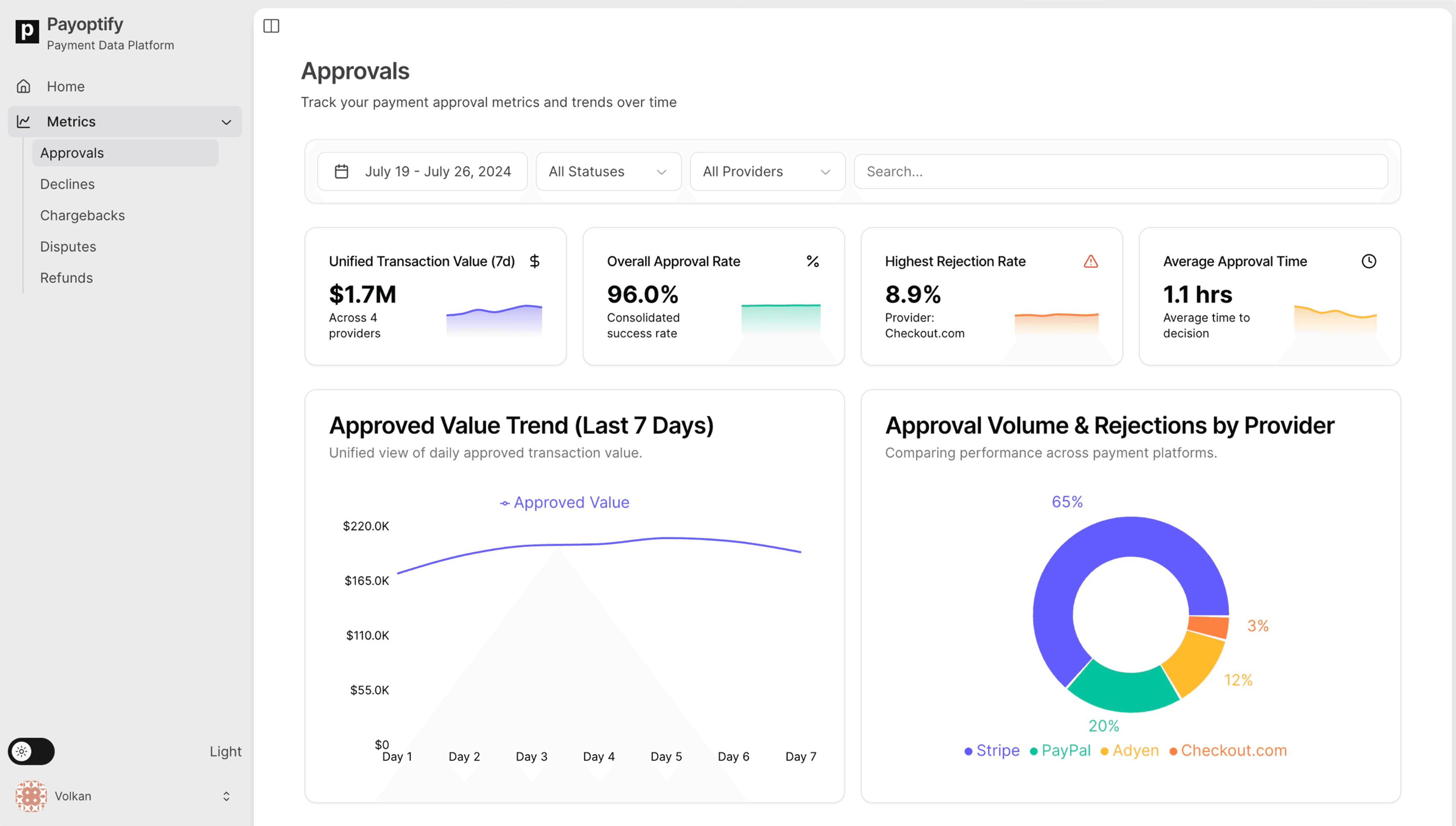Viewport: 1456px width, 826px height.
Task: Click the clock icon on Average Approval Time card
Action: (1369, 261)
